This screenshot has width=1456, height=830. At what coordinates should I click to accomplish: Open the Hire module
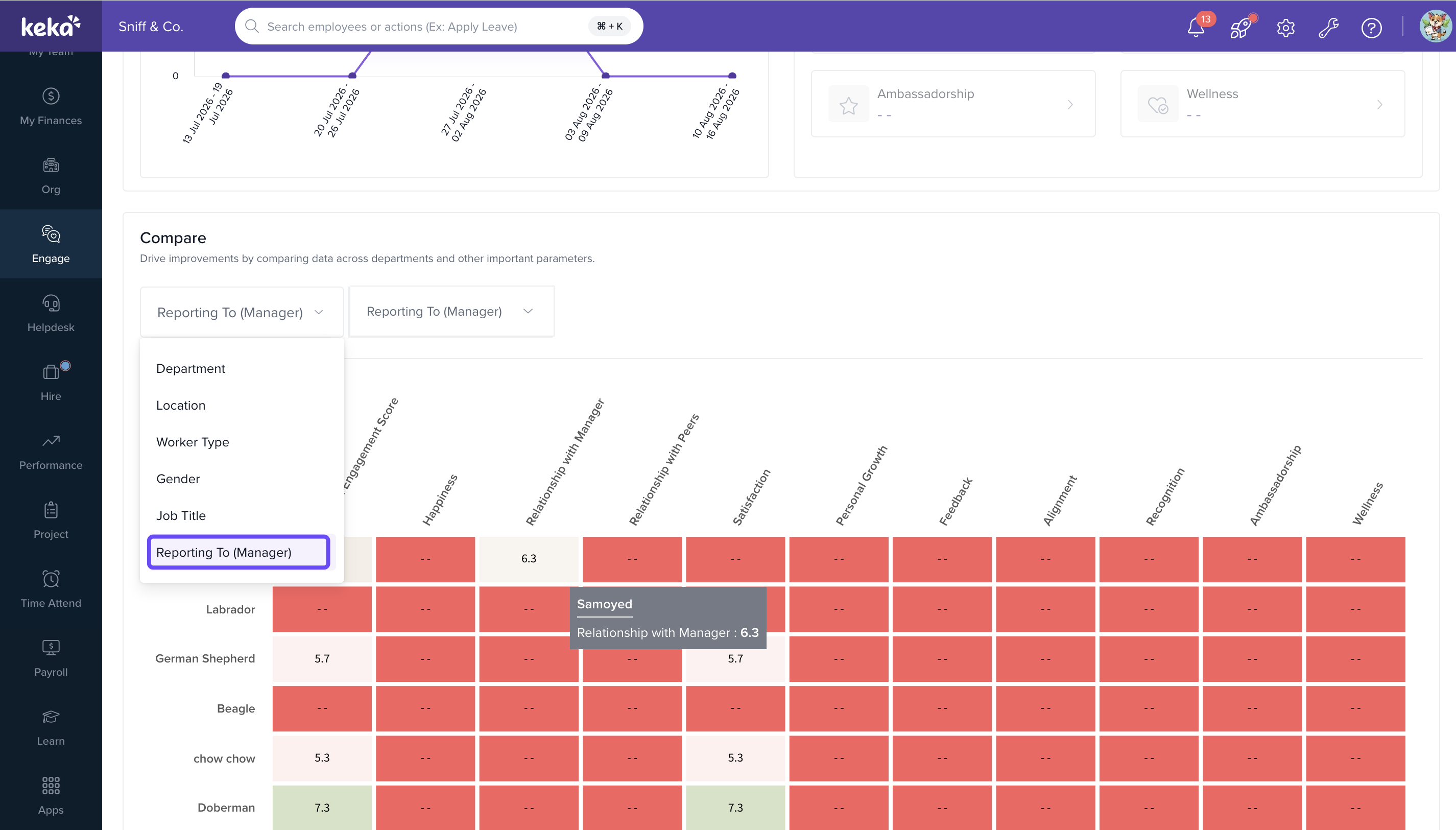[51, 383]
